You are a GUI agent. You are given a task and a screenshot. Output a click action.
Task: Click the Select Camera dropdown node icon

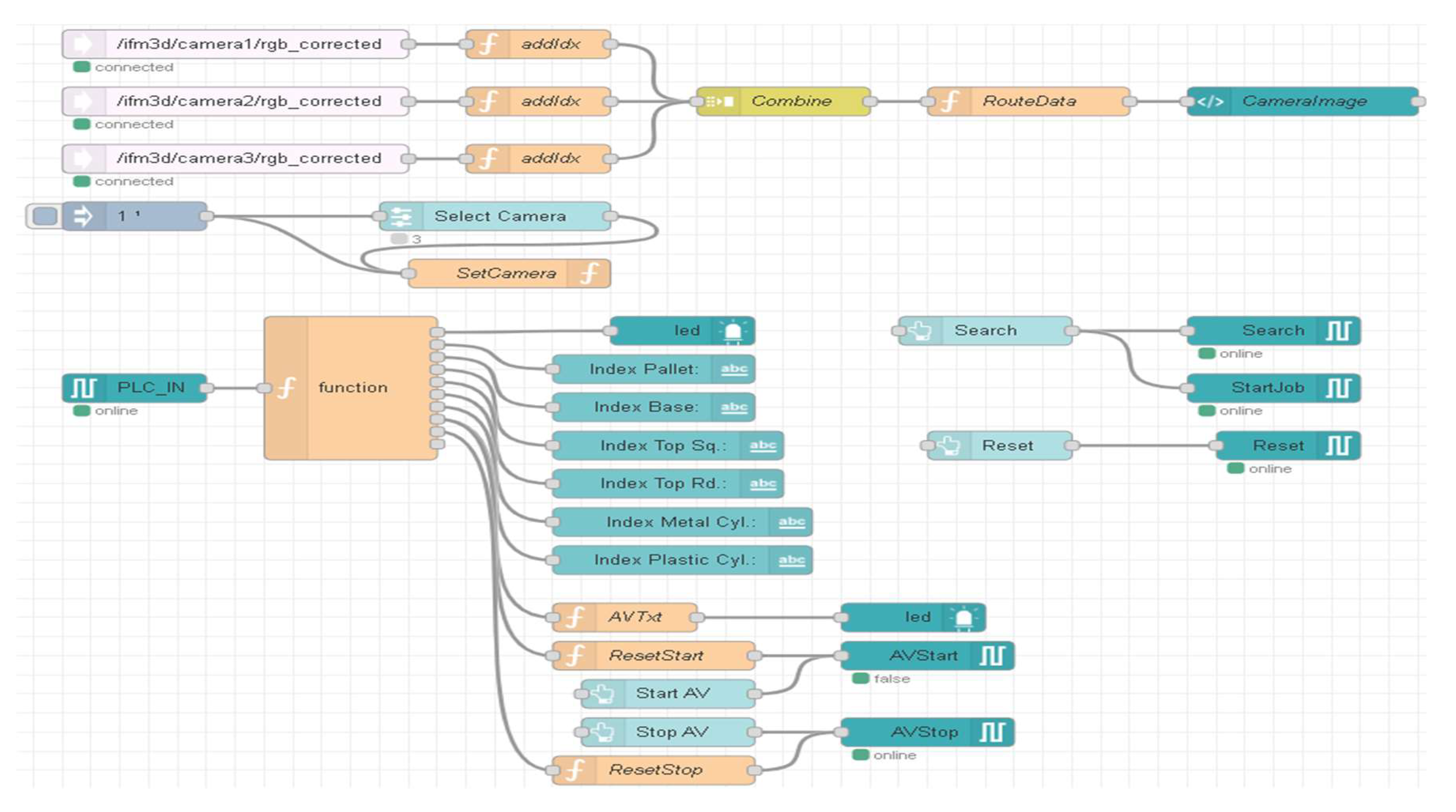pos(401,216)
